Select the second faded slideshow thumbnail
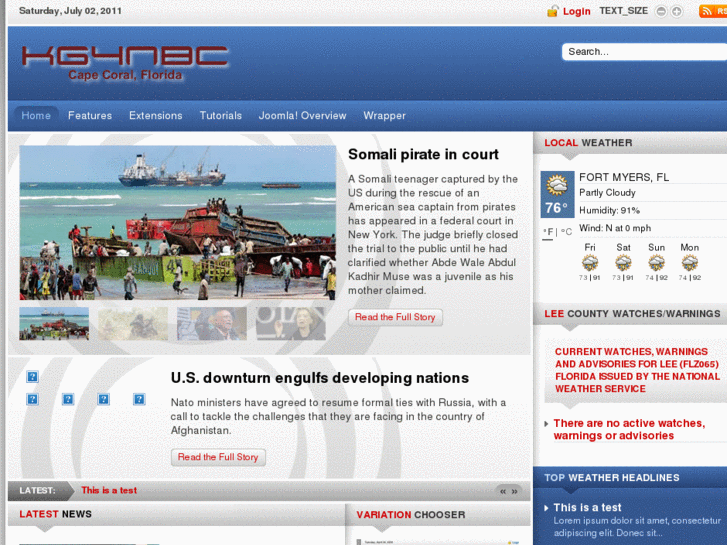 133,324
